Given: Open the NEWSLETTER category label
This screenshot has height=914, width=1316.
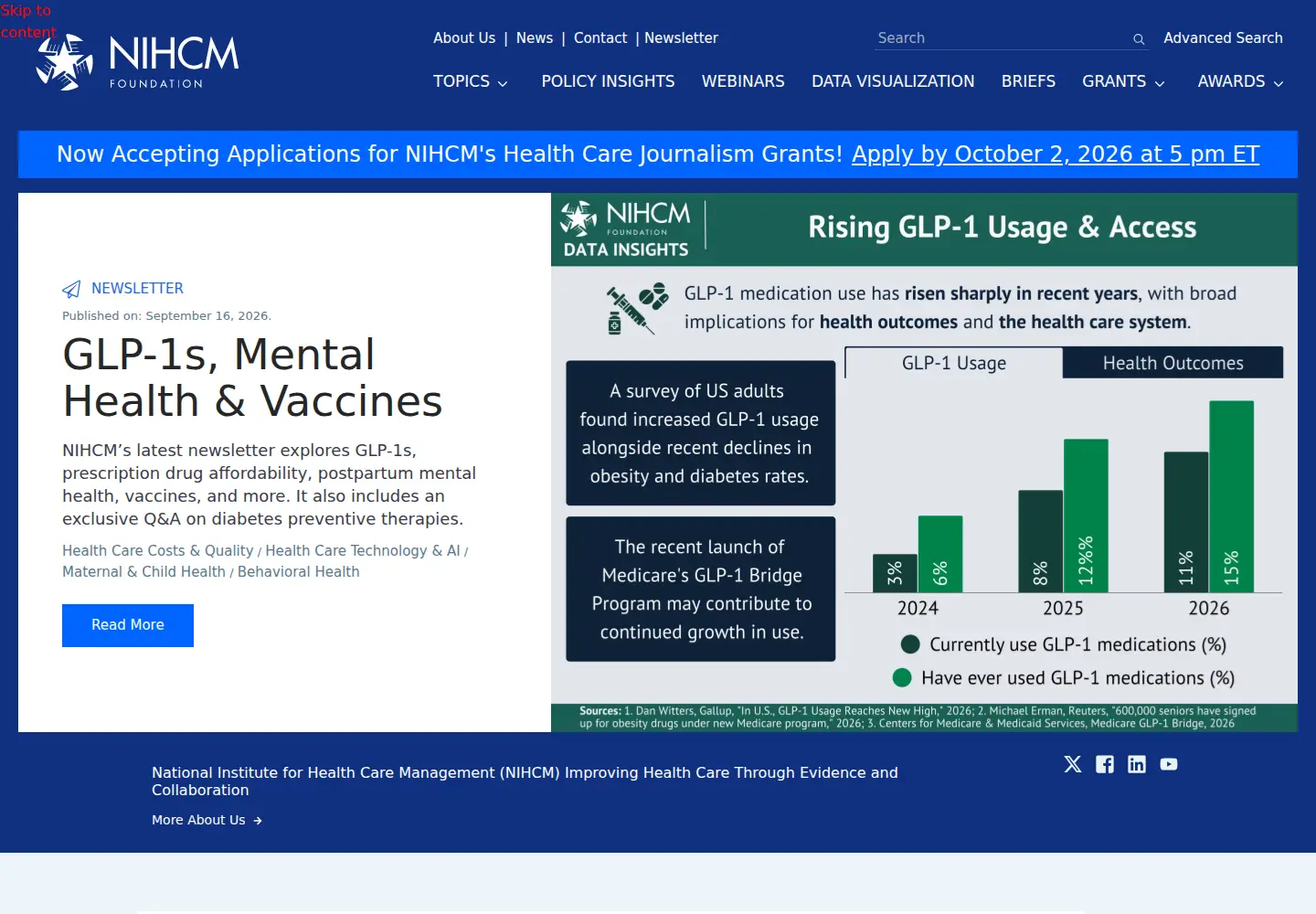Looking at the screenshot, I should click(137, 289).
